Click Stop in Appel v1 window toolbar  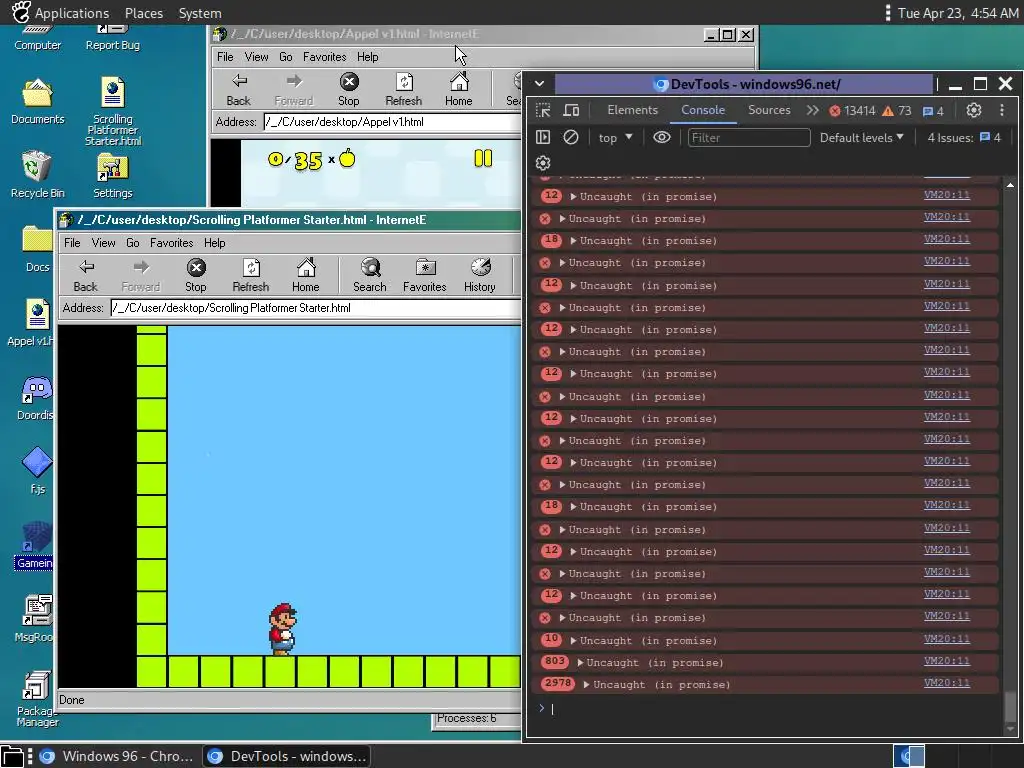[x=349, y=89]
